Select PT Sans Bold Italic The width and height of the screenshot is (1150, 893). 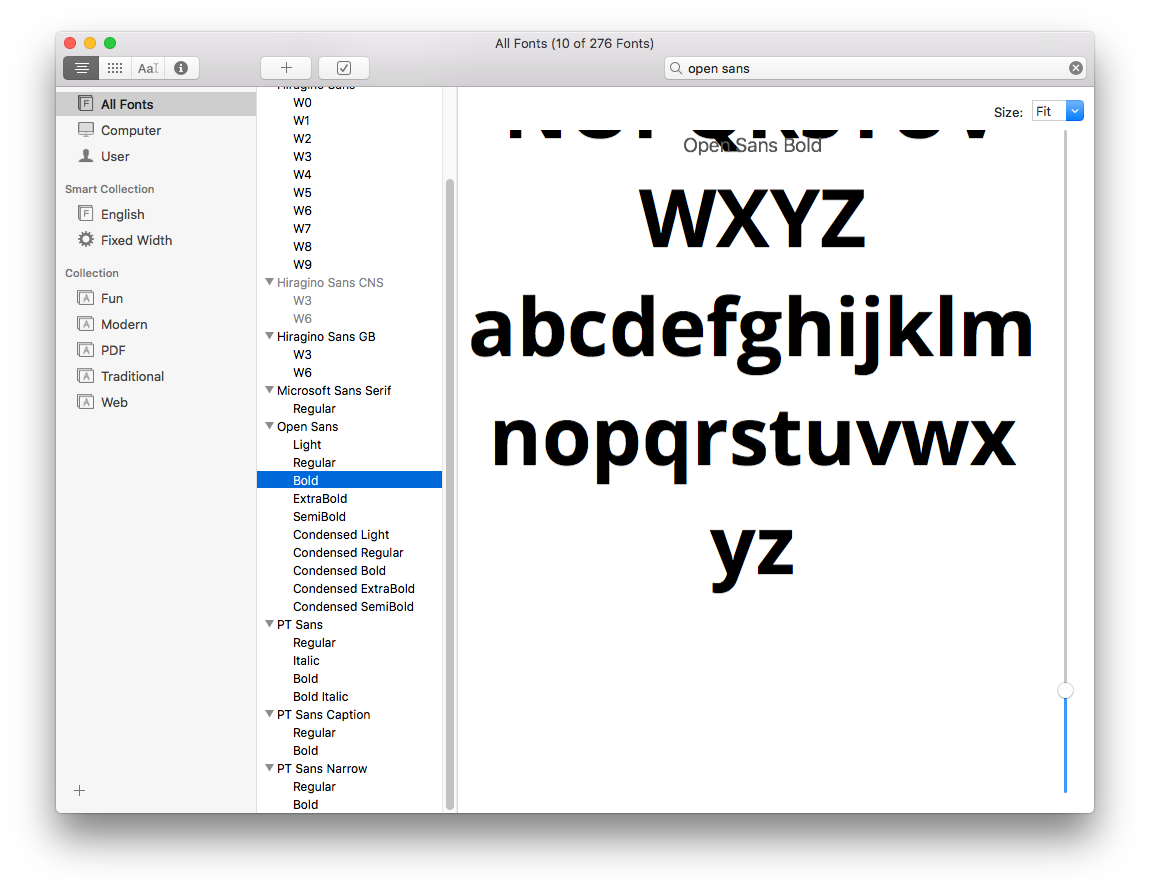pos(349,697)
